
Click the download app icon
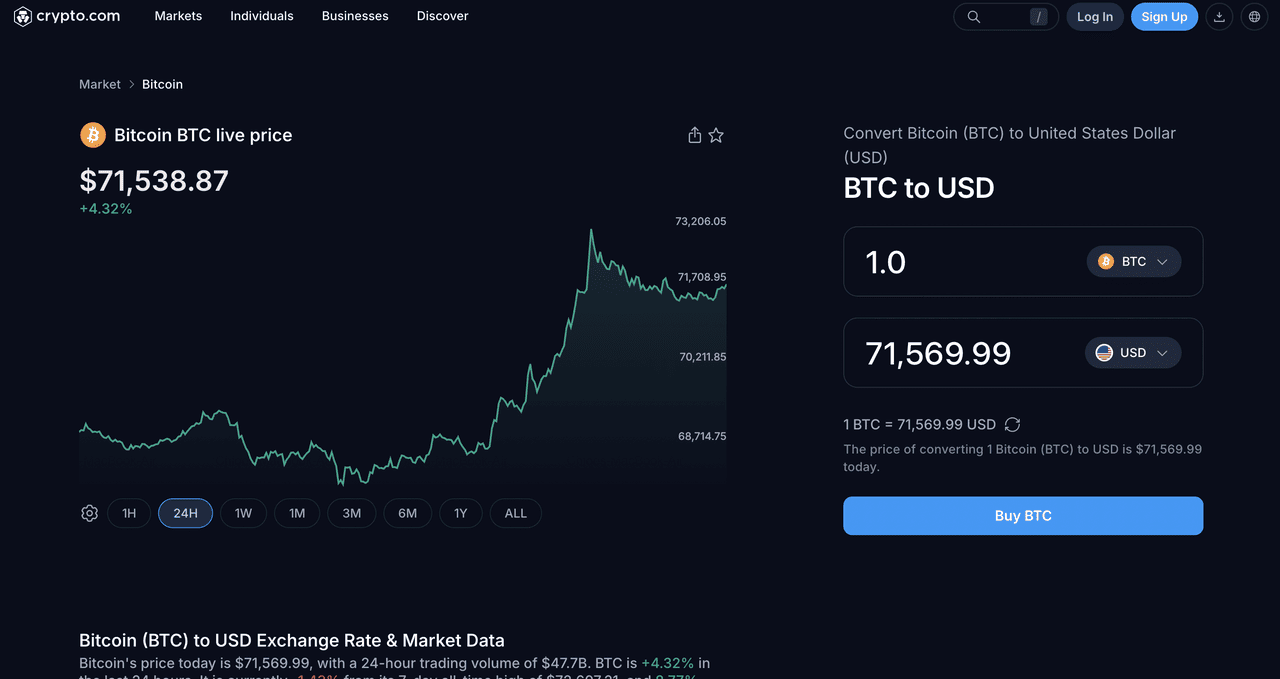tap(1219, 17)
